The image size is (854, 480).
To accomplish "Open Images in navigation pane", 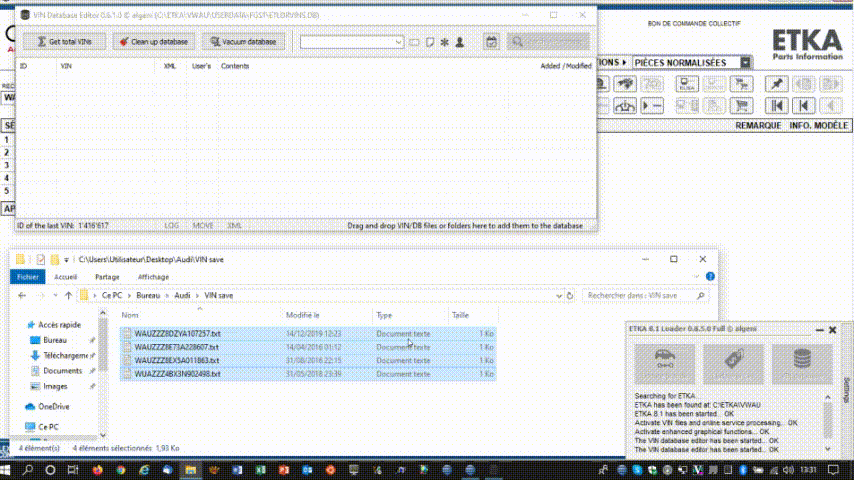I will (55, 386).
